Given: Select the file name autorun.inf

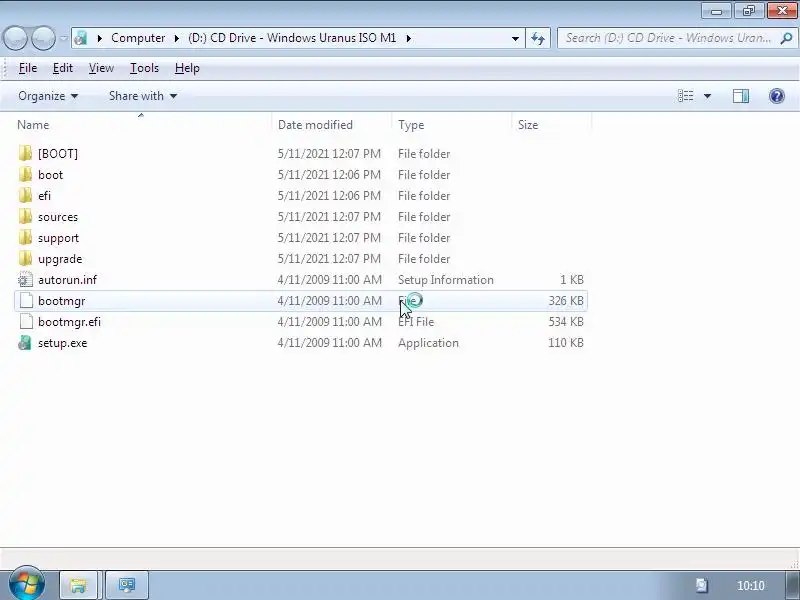Looking at the screenshot, I should [x=67, y=280].
